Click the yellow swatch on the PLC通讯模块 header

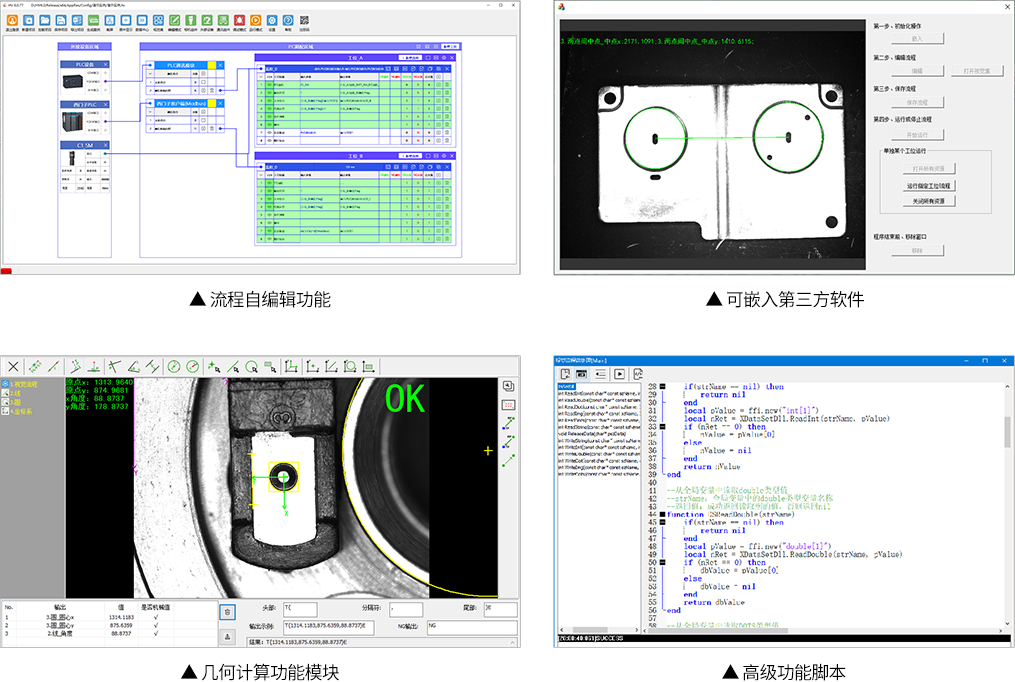[212, 65]
